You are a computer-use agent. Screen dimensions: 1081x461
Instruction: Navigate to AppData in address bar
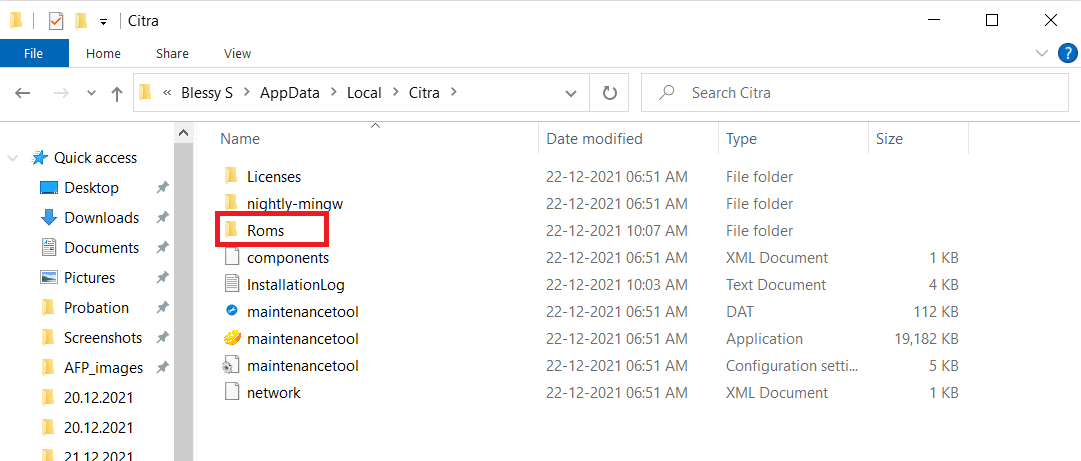pos(290,92)
